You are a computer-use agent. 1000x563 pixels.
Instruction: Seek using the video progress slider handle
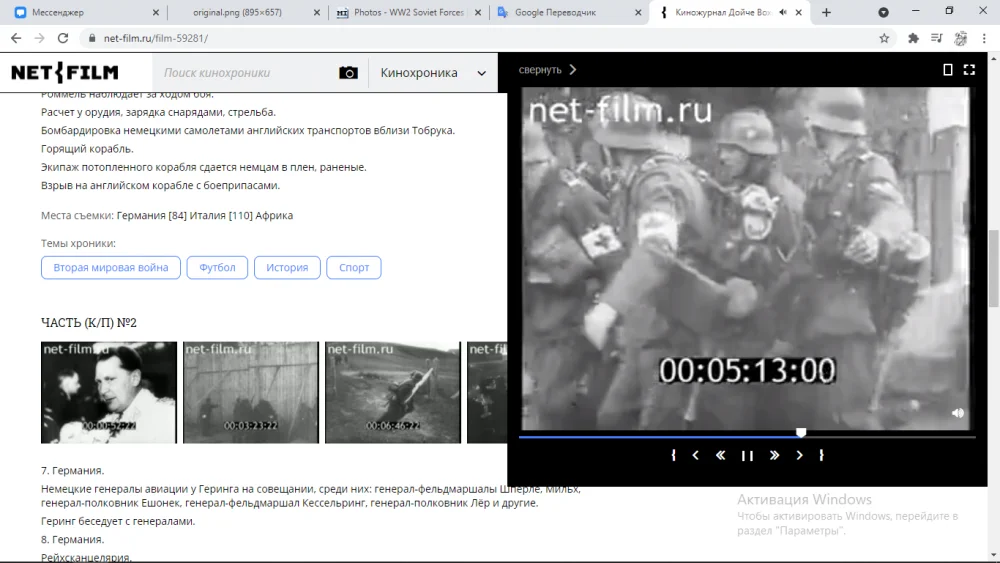(x=801, y=433)
